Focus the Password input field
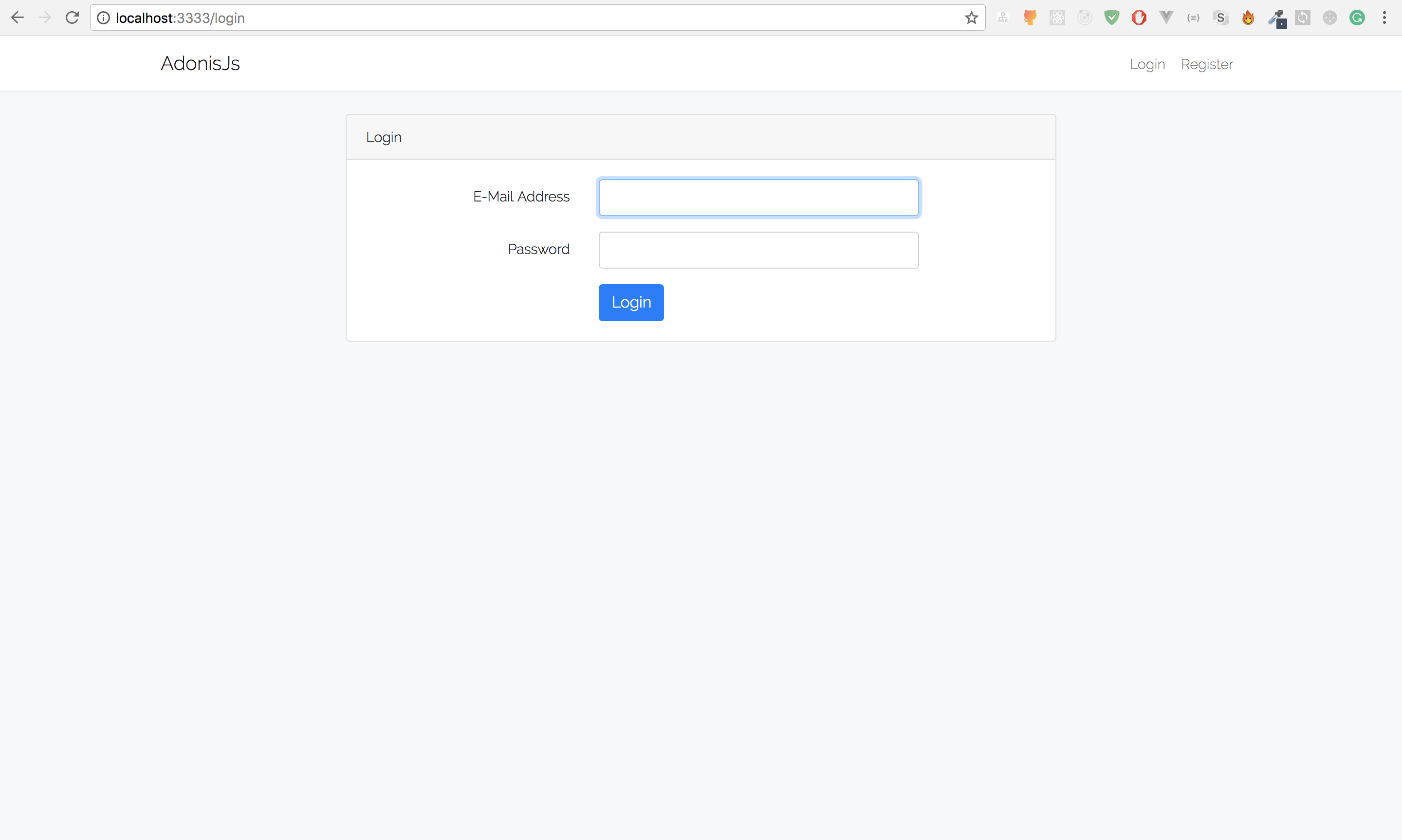 758,250
